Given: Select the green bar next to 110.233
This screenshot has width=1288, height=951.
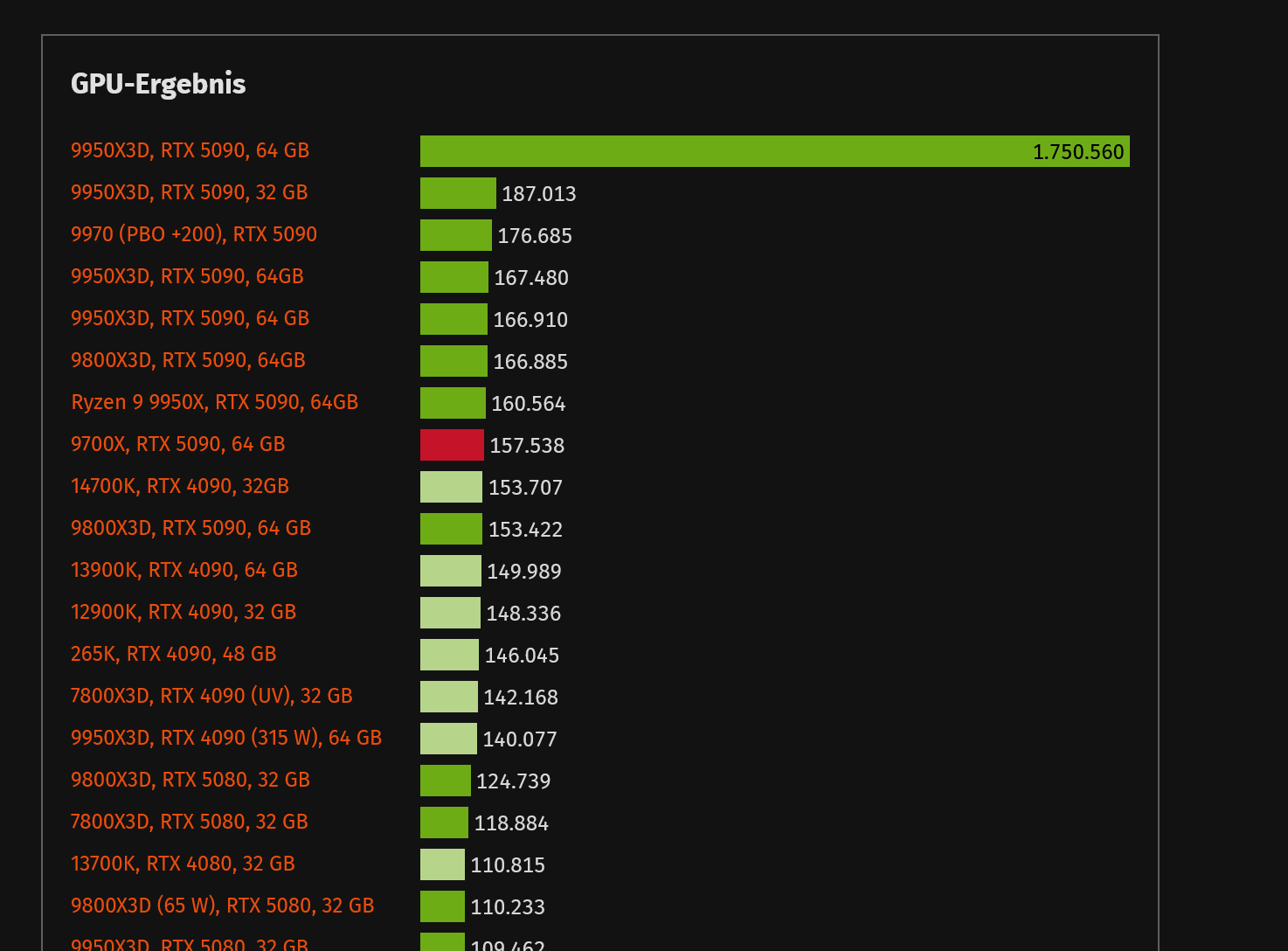Looking at the screenshot, I should pyautogui.click(x=442, y=906).
